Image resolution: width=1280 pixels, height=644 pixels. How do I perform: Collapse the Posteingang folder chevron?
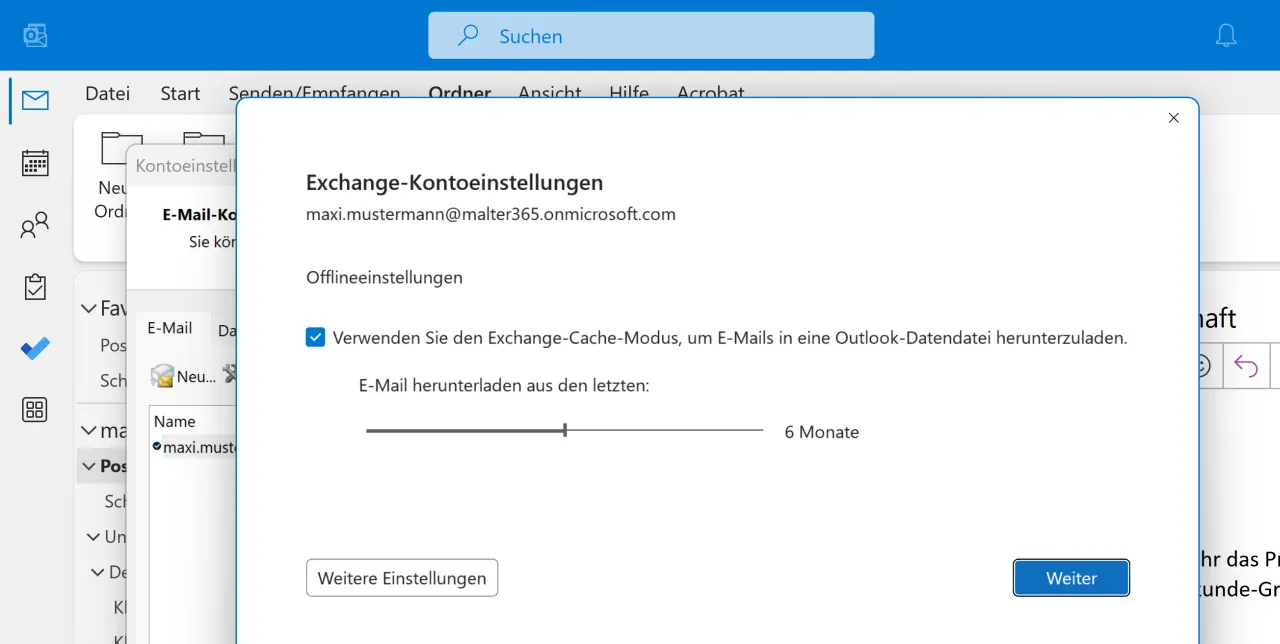coord(89,466)
